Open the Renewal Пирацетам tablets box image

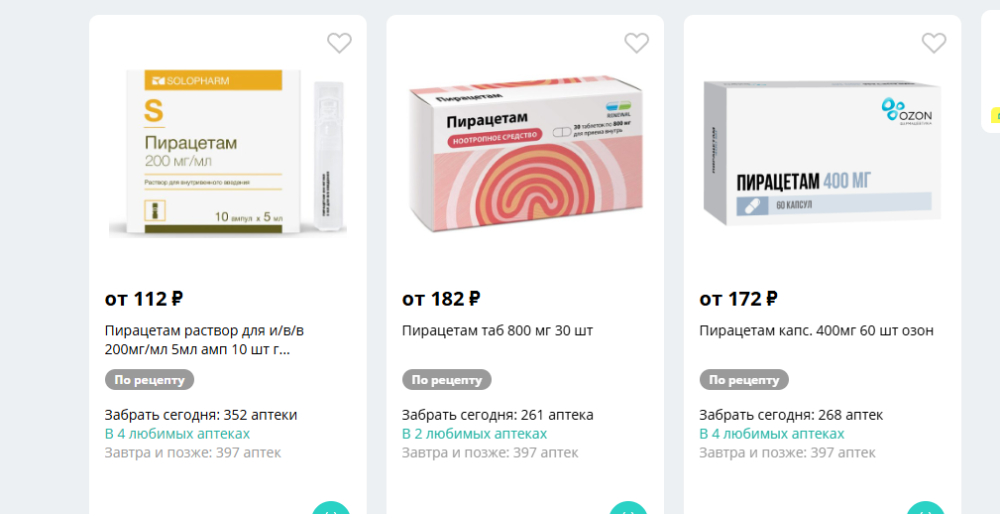pos(525,154)
